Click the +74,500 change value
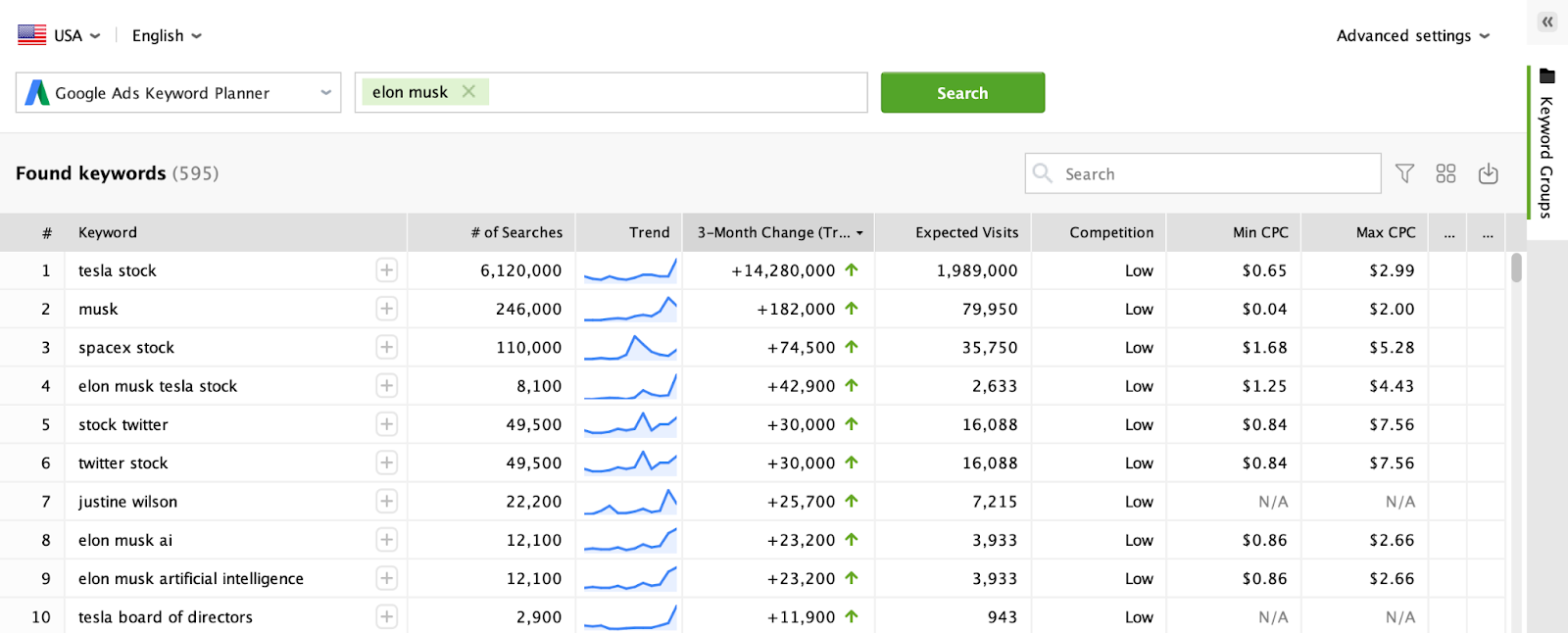The height and width of the screenshot is (633, 1568). (x=802, y=347)
